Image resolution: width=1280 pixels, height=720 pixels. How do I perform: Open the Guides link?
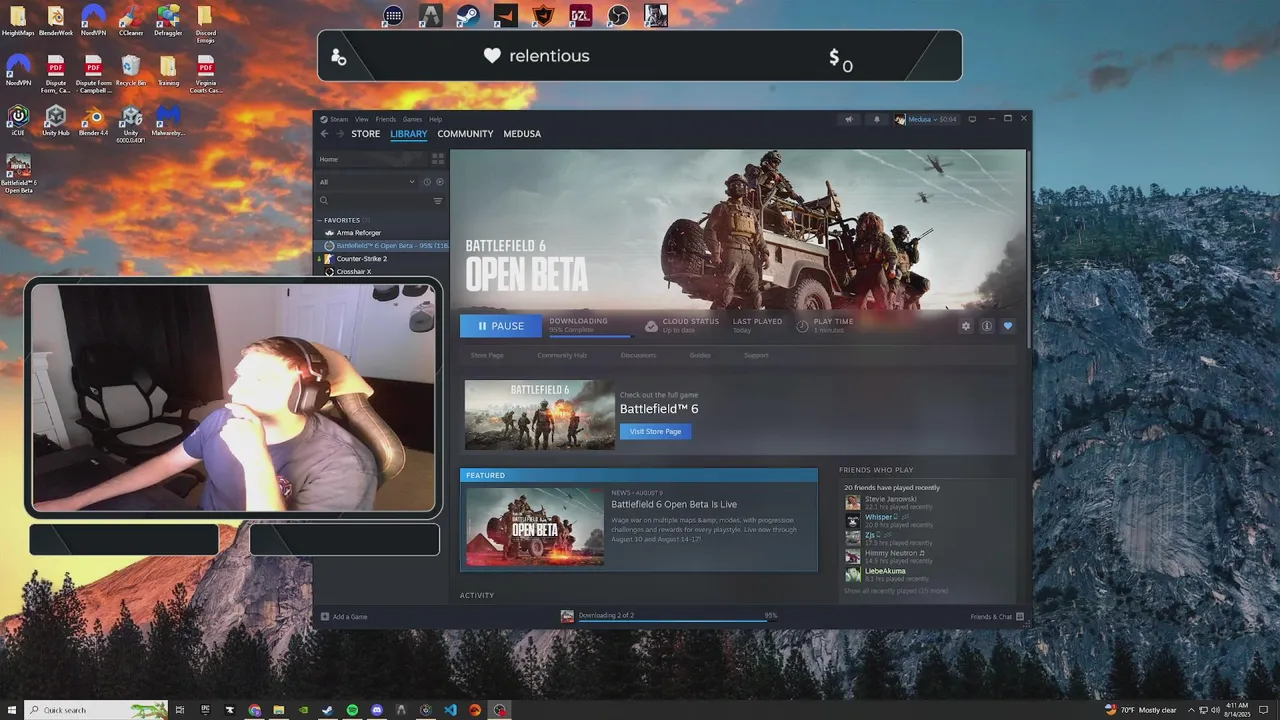coord(700,355)
